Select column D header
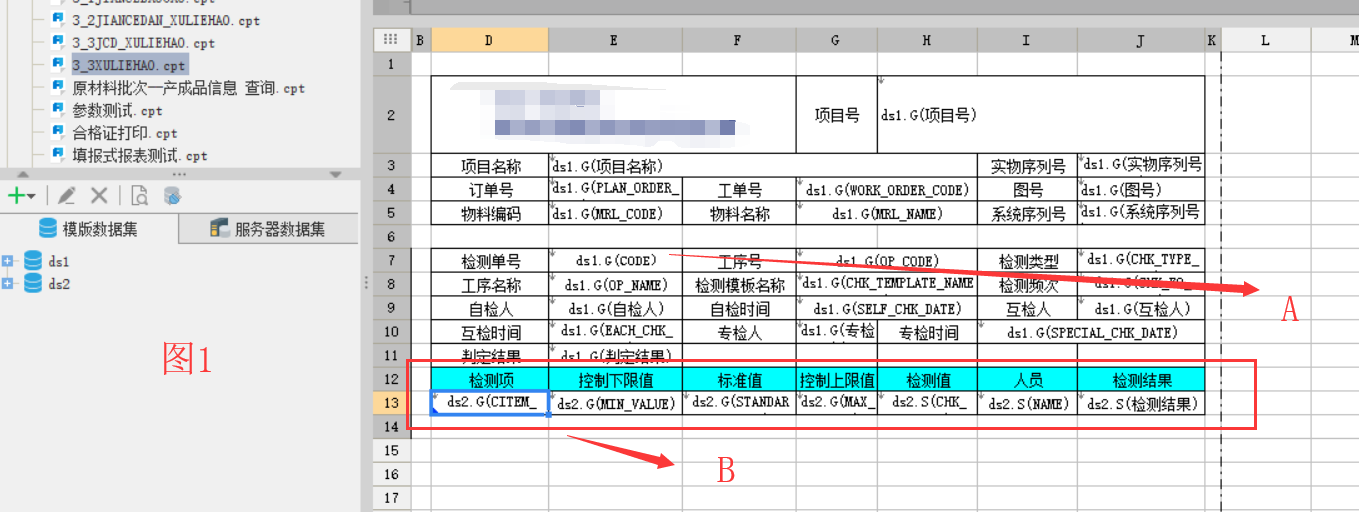Viewport: 1359px width, 512px height. 489,40
